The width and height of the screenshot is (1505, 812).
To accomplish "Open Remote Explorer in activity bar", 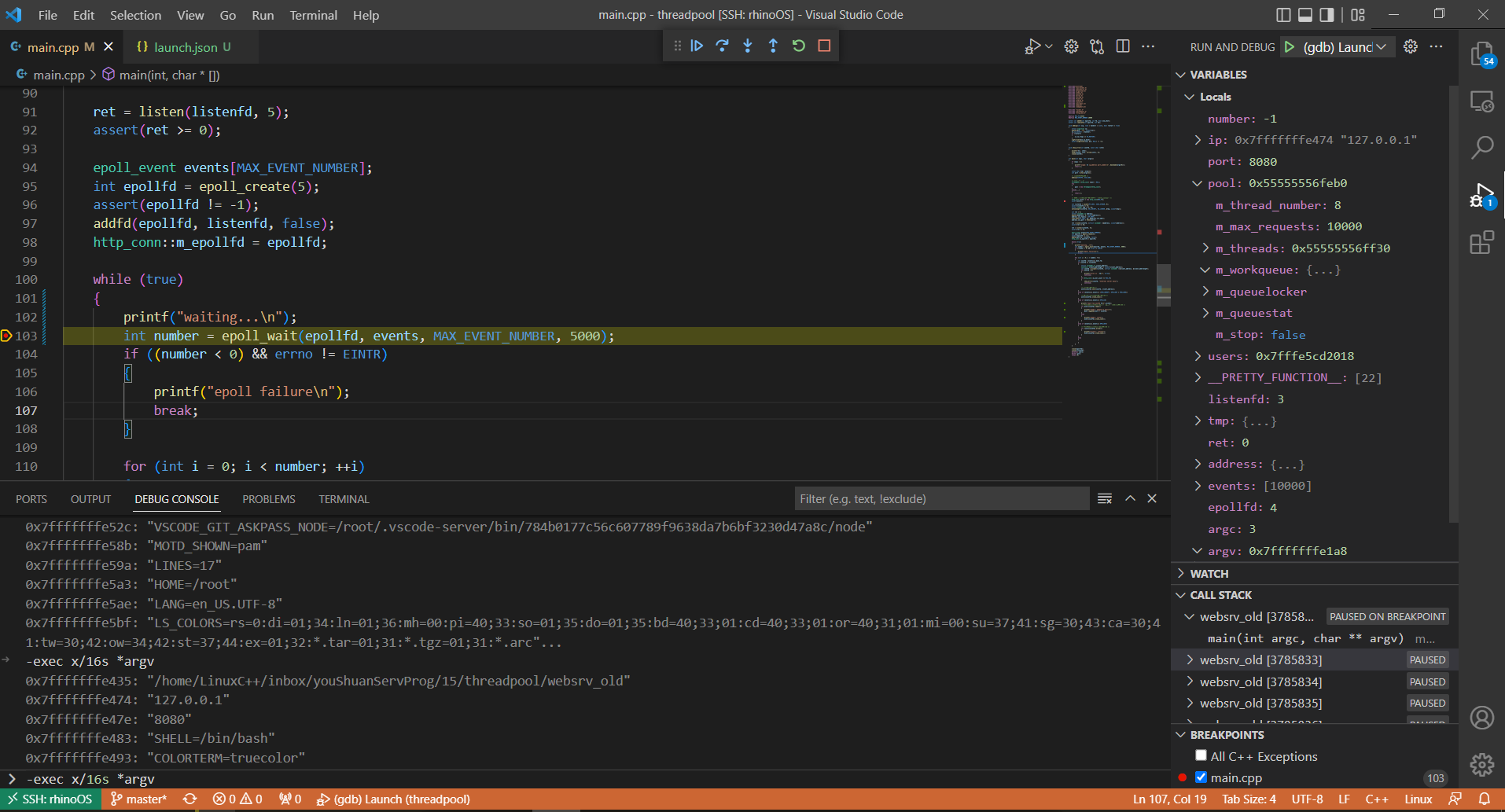I will pyautogui.click(x=1482, y=101).
